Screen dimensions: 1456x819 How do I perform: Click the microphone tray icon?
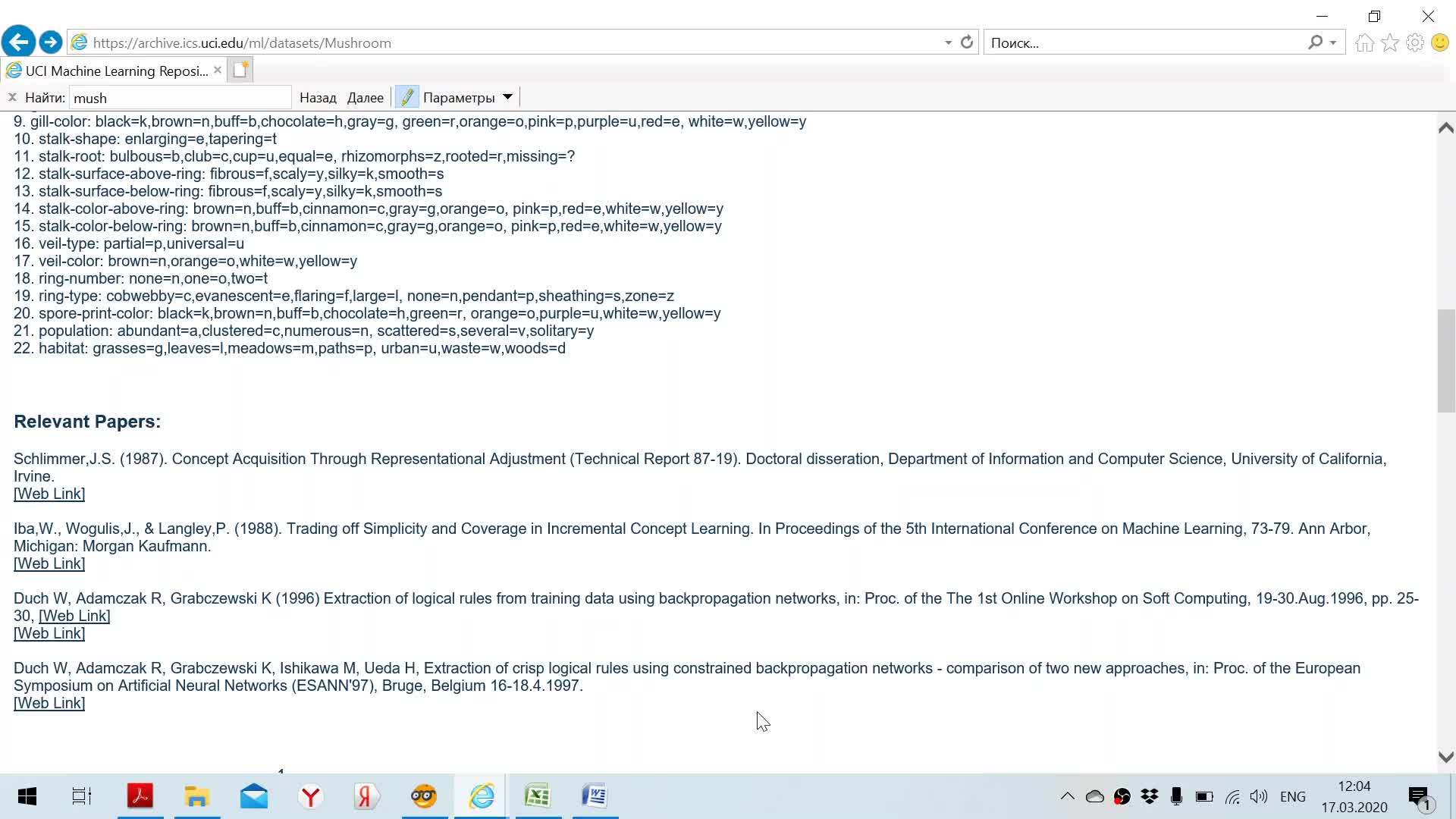click(1177, 796)
